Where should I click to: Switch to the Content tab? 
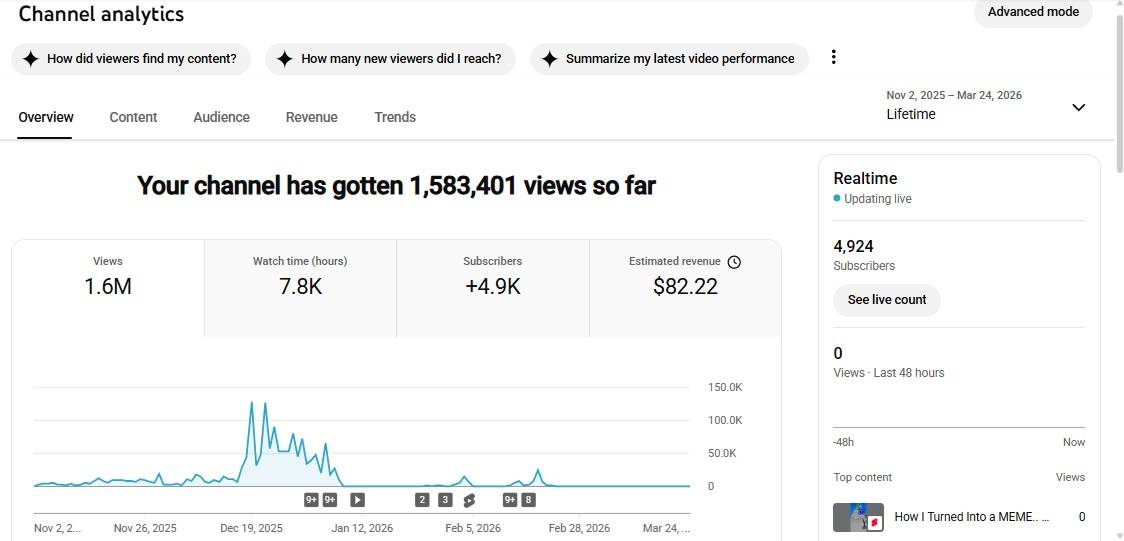[x=133, y=117]
